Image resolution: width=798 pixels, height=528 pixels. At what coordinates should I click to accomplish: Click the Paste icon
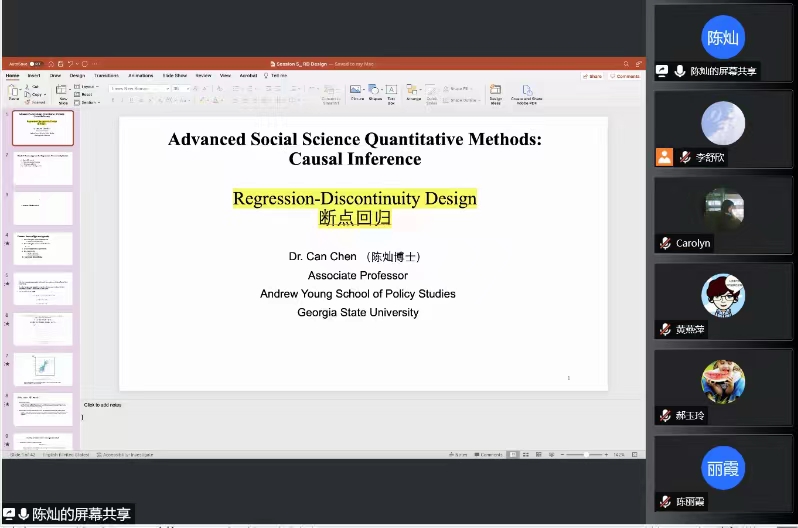pos(14,91)
